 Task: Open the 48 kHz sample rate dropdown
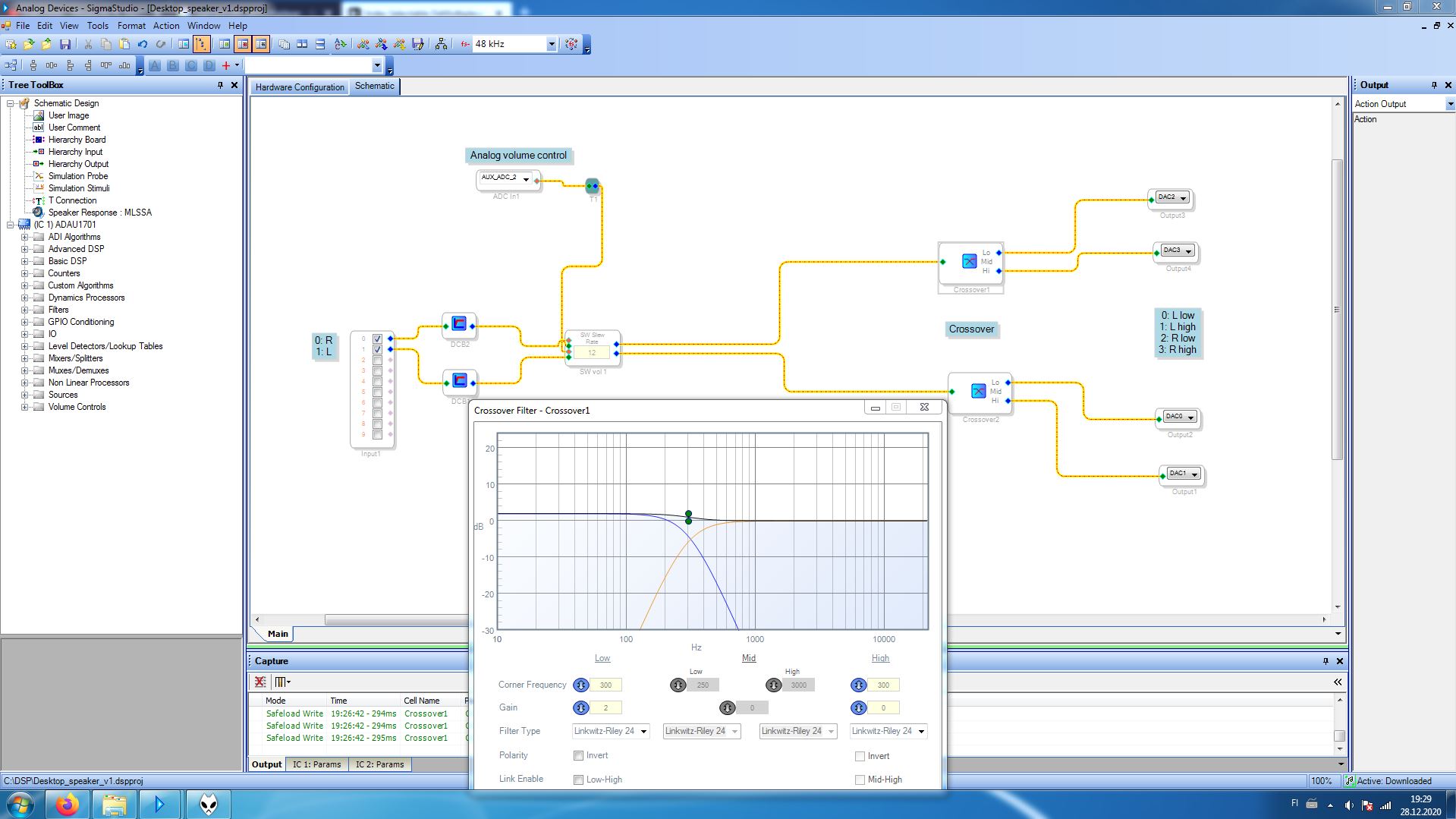[x=552, y=44]
